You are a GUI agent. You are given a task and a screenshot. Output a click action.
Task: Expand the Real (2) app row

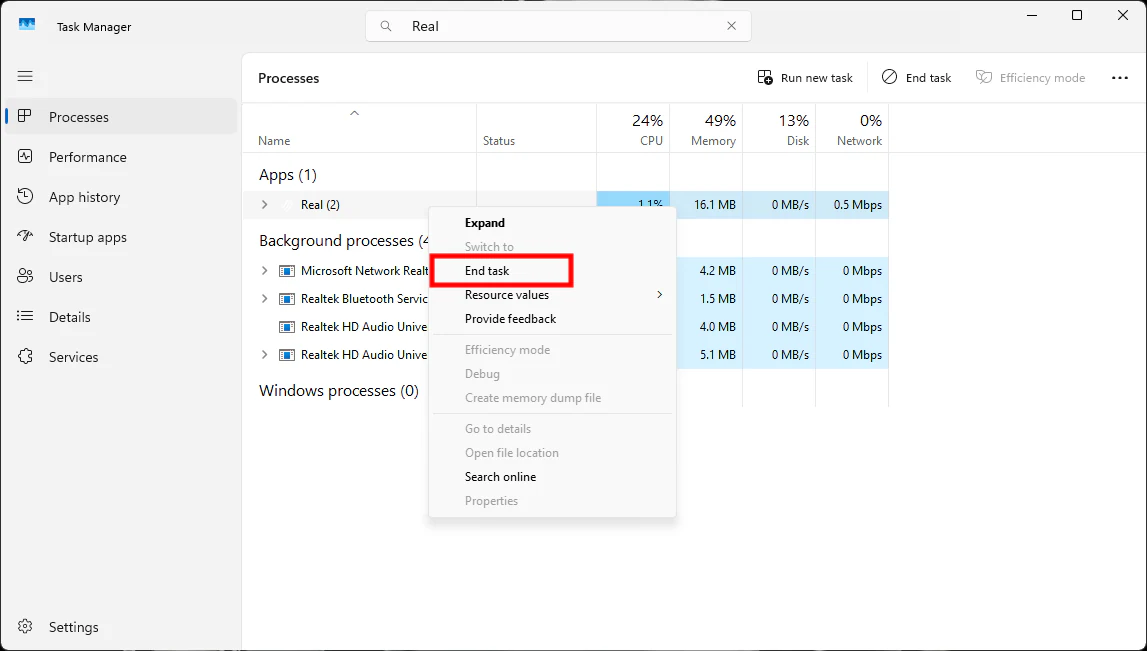tap(265, 205)
